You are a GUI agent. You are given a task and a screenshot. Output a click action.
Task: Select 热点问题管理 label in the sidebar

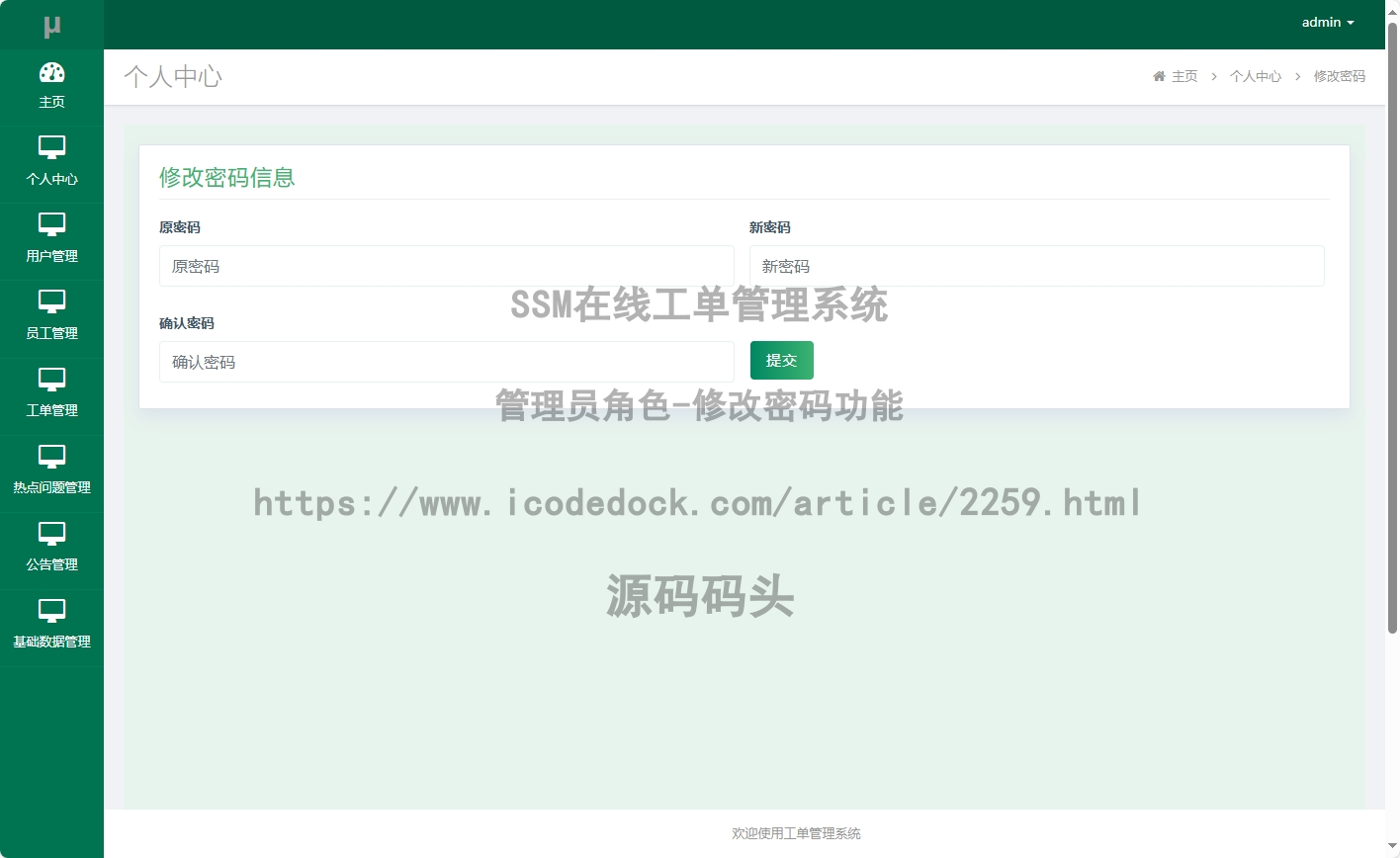click(x=51, y=487)
